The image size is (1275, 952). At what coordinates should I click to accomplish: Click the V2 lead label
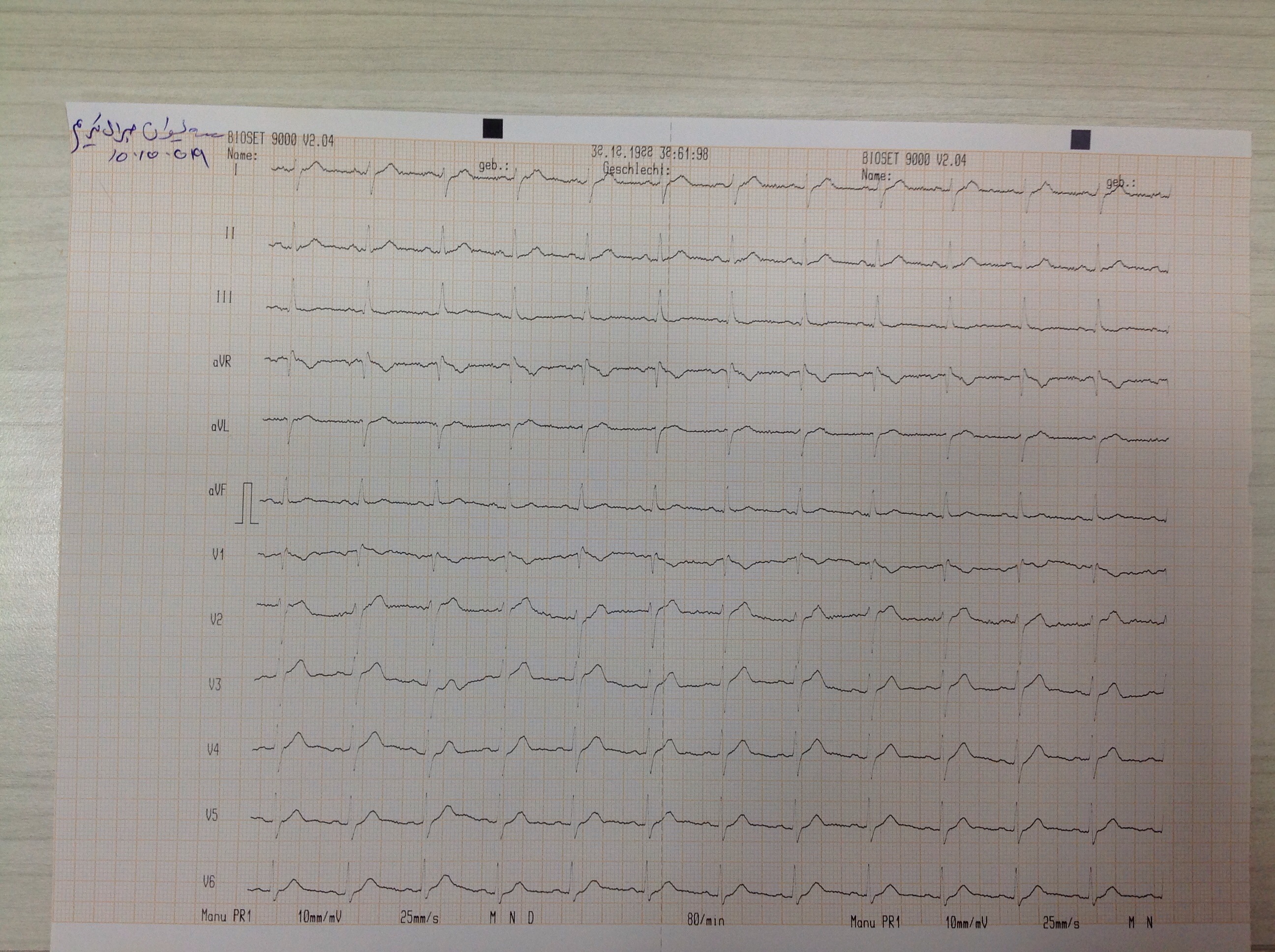point(215,620)
